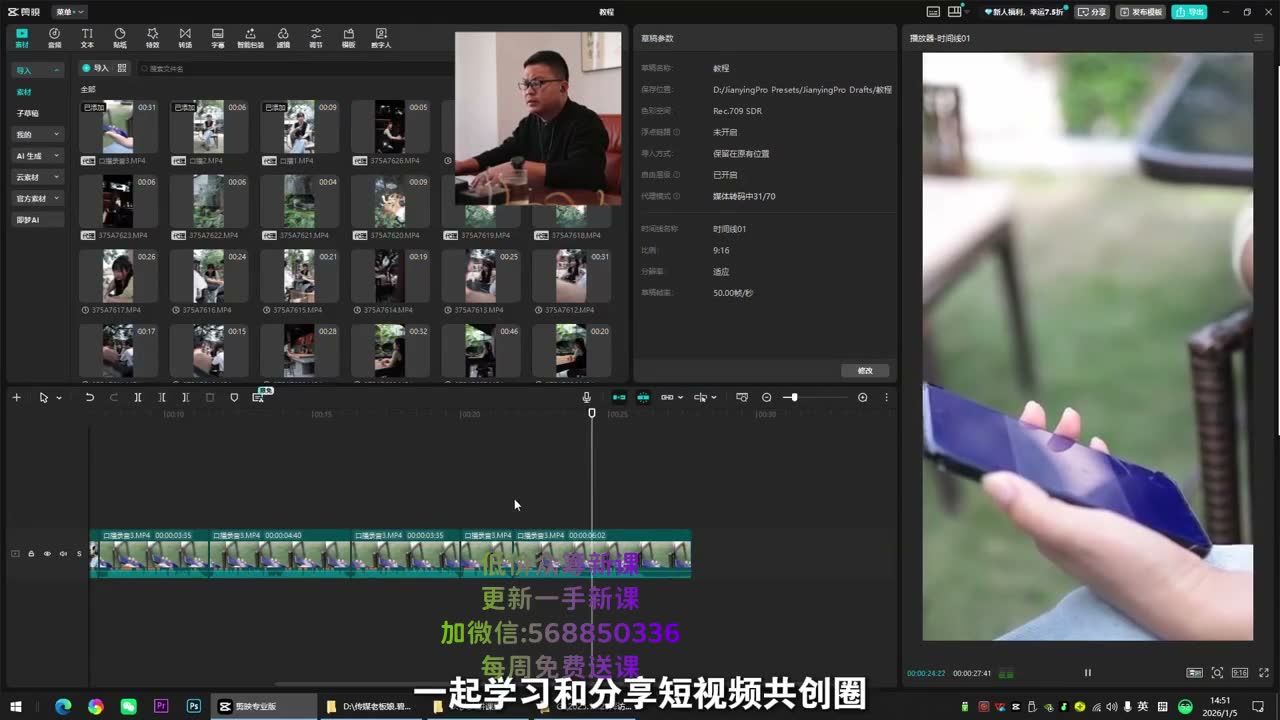
Task: Trim right of the playhead
Action: pos(186,397)
